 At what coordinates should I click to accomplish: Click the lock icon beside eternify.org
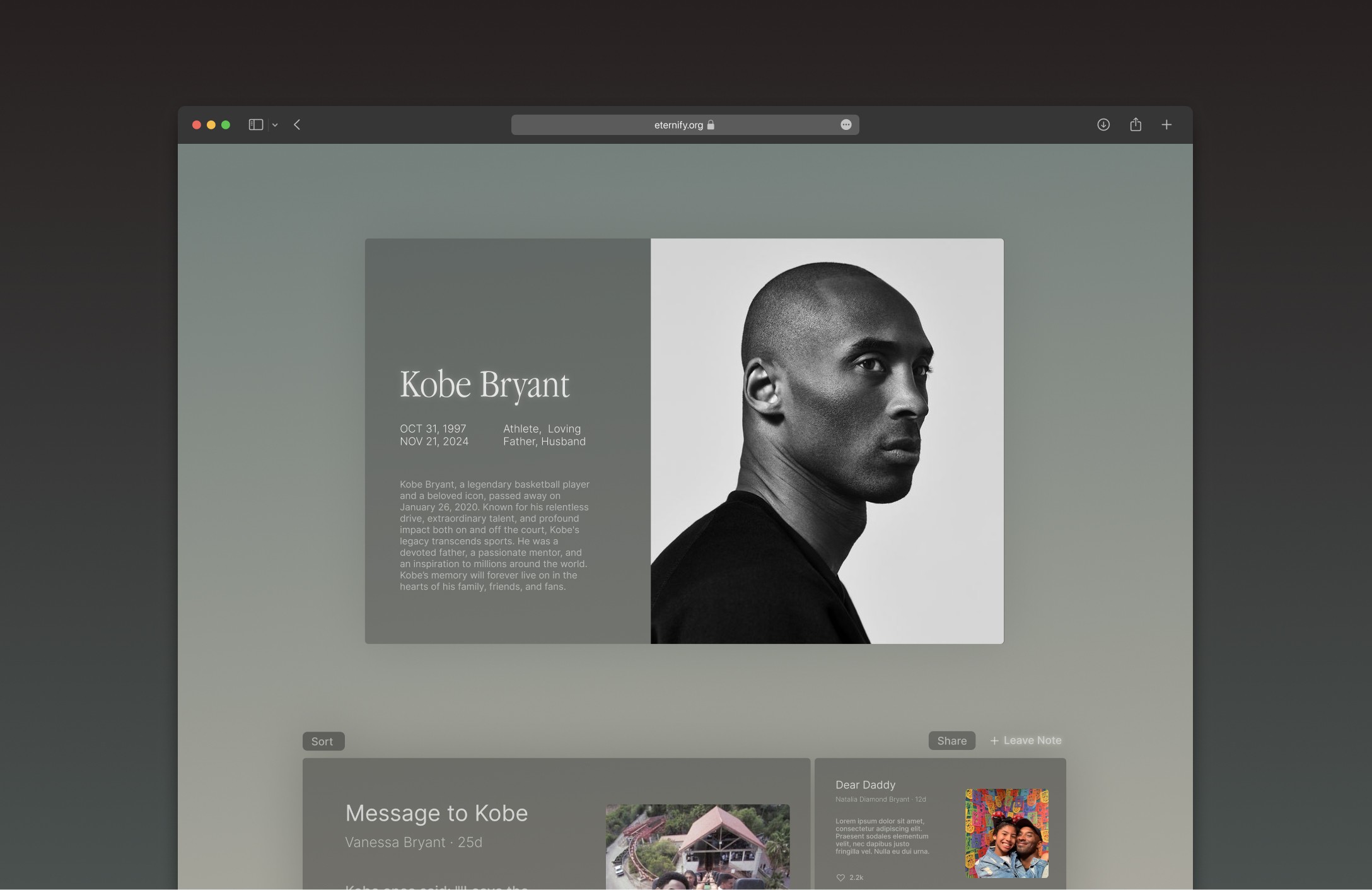[711, 125]
